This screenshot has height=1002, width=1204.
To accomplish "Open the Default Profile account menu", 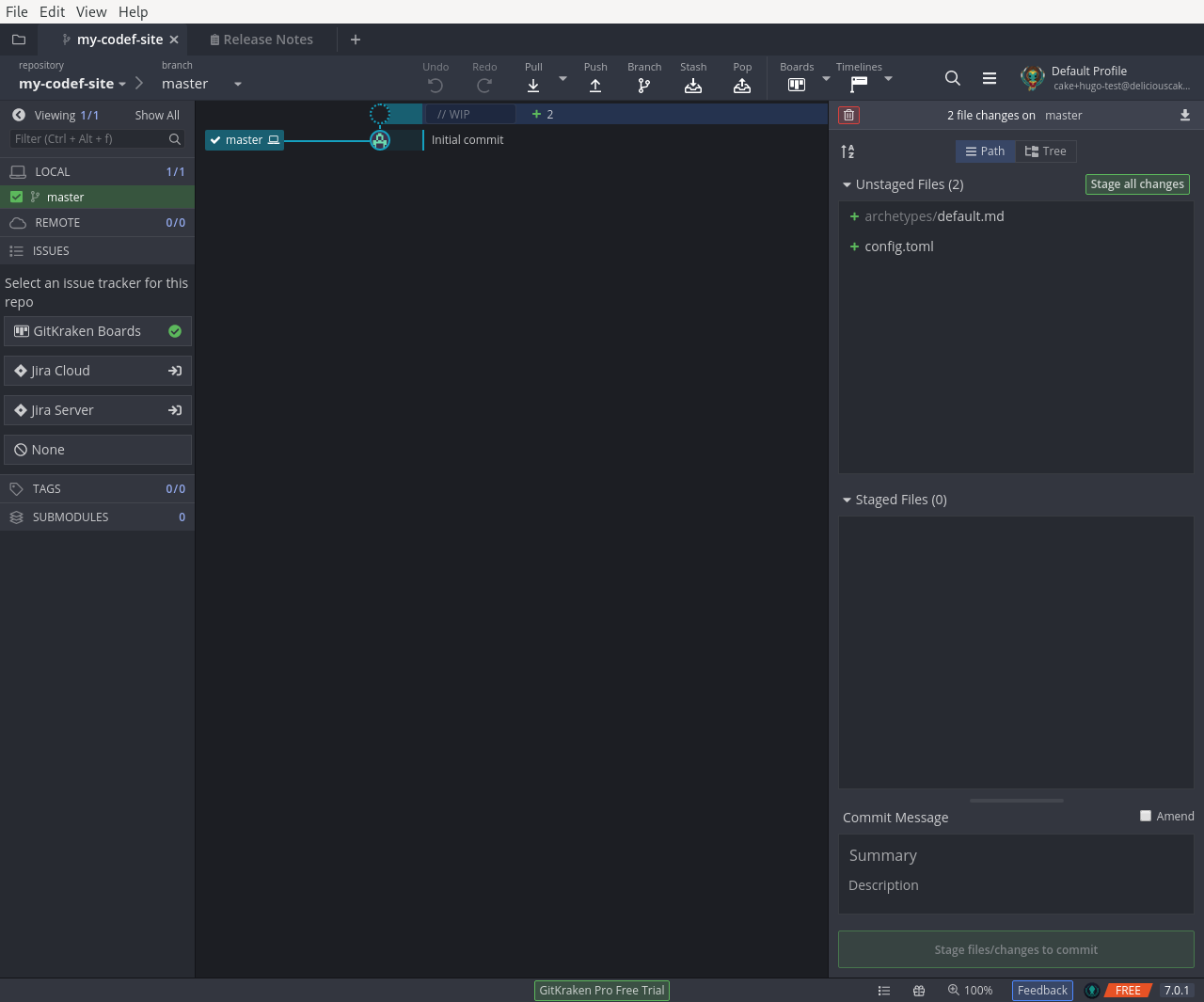I will 1105,78.
